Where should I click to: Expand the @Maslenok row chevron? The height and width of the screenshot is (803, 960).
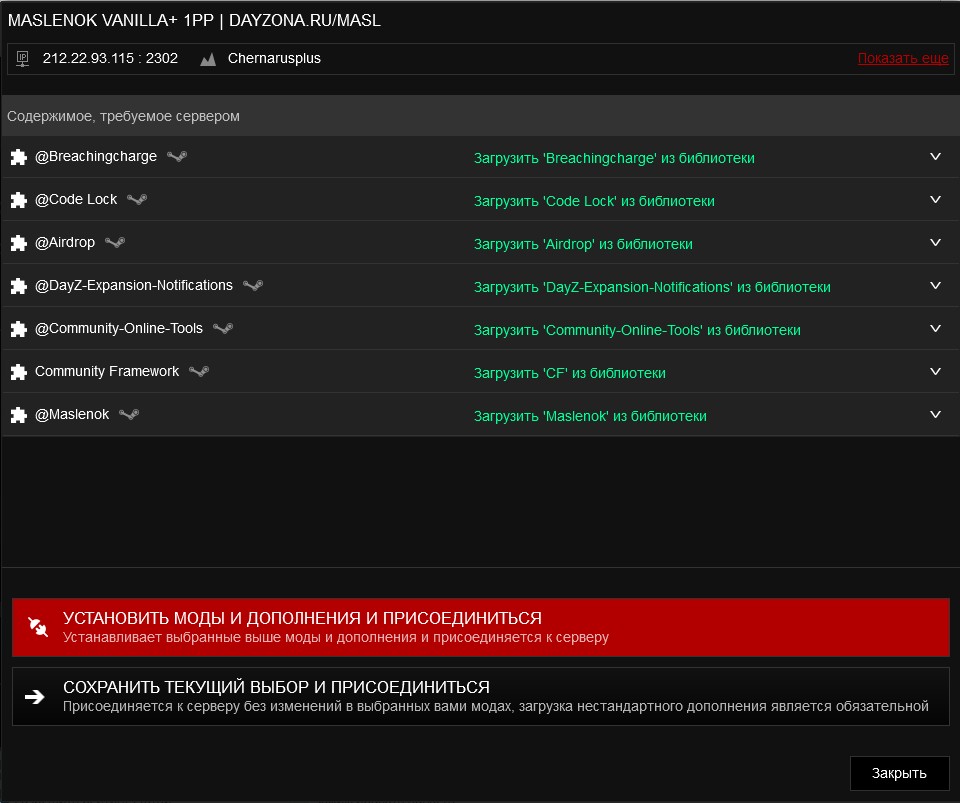coord(936,414)
